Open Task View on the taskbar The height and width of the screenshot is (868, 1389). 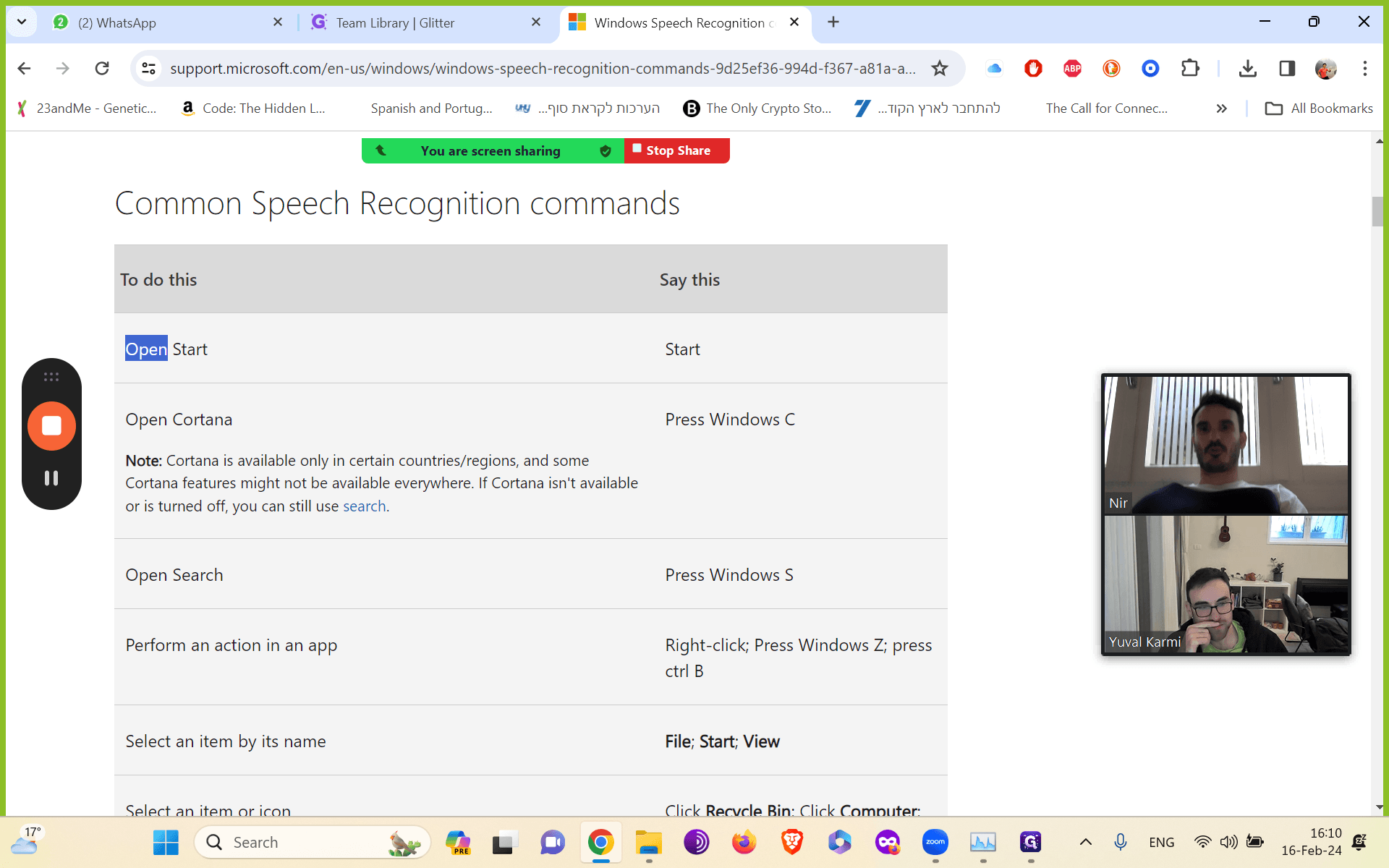click(x=506, y=842)
